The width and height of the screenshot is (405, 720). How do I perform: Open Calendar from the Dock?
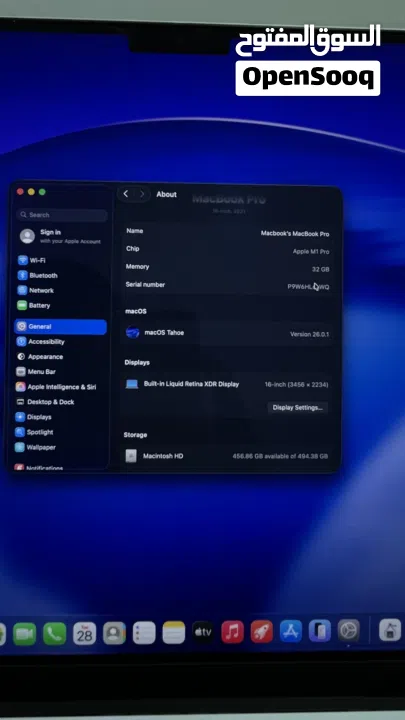click(x=84, y=634)
